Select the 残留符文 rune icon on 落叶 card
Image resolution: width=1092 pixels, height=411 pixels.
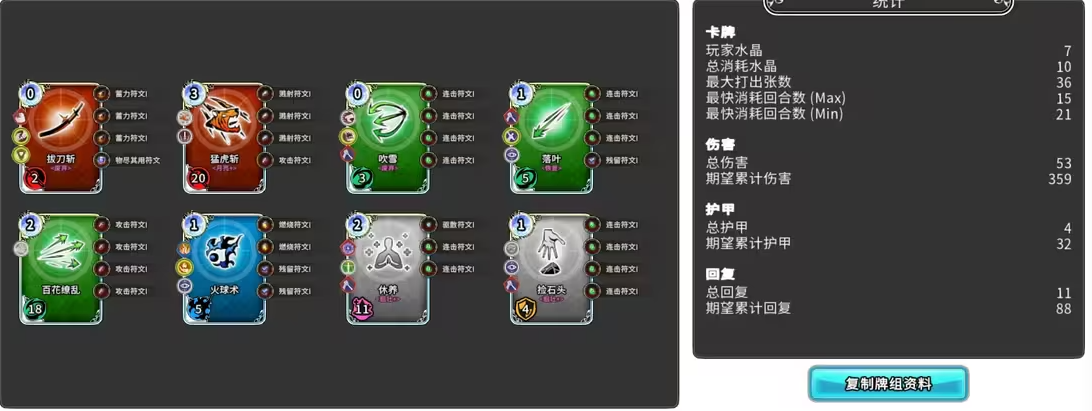[x=593, y=160]
